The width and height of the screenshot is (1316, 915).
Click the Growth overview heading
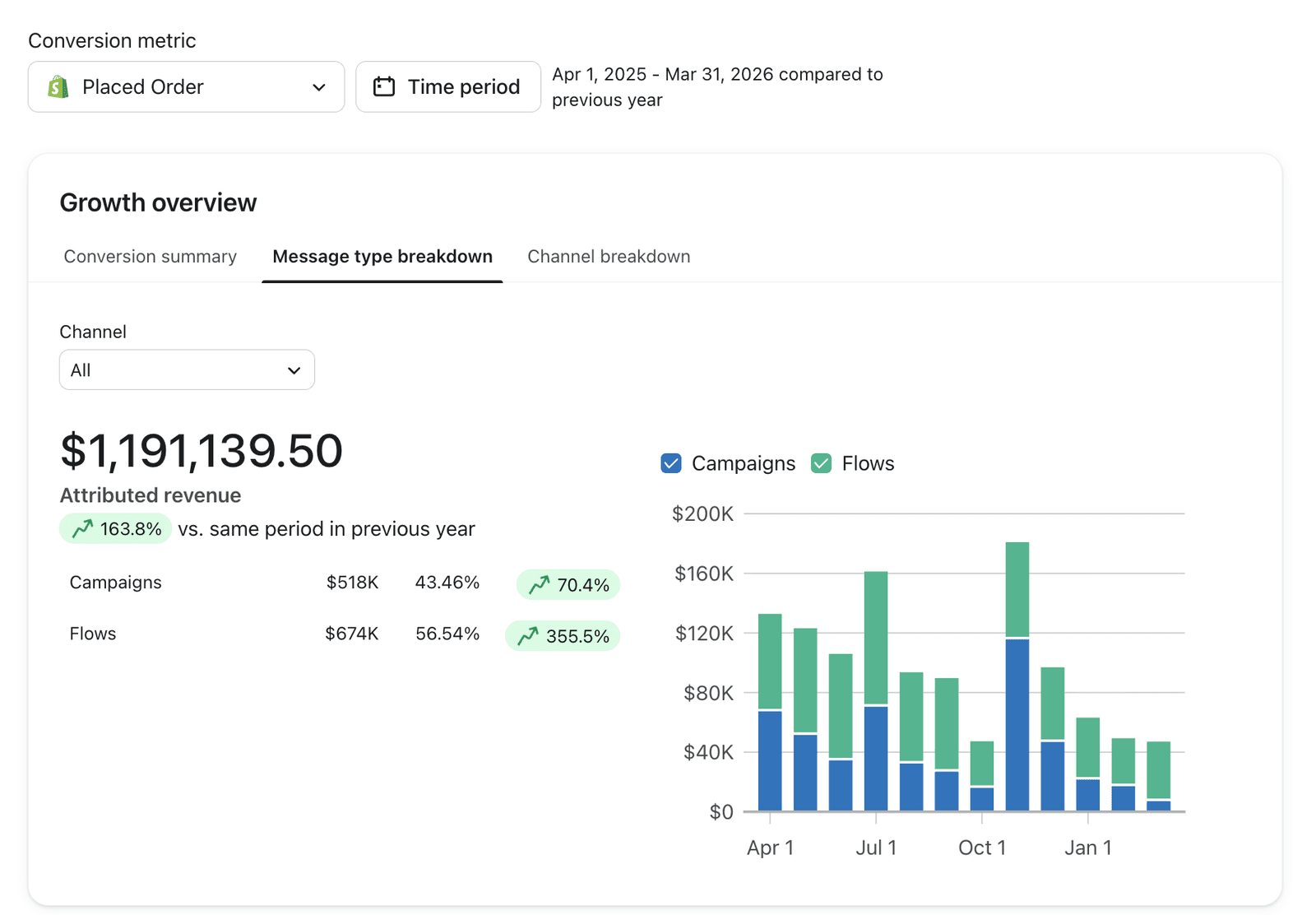coord(158,202)
